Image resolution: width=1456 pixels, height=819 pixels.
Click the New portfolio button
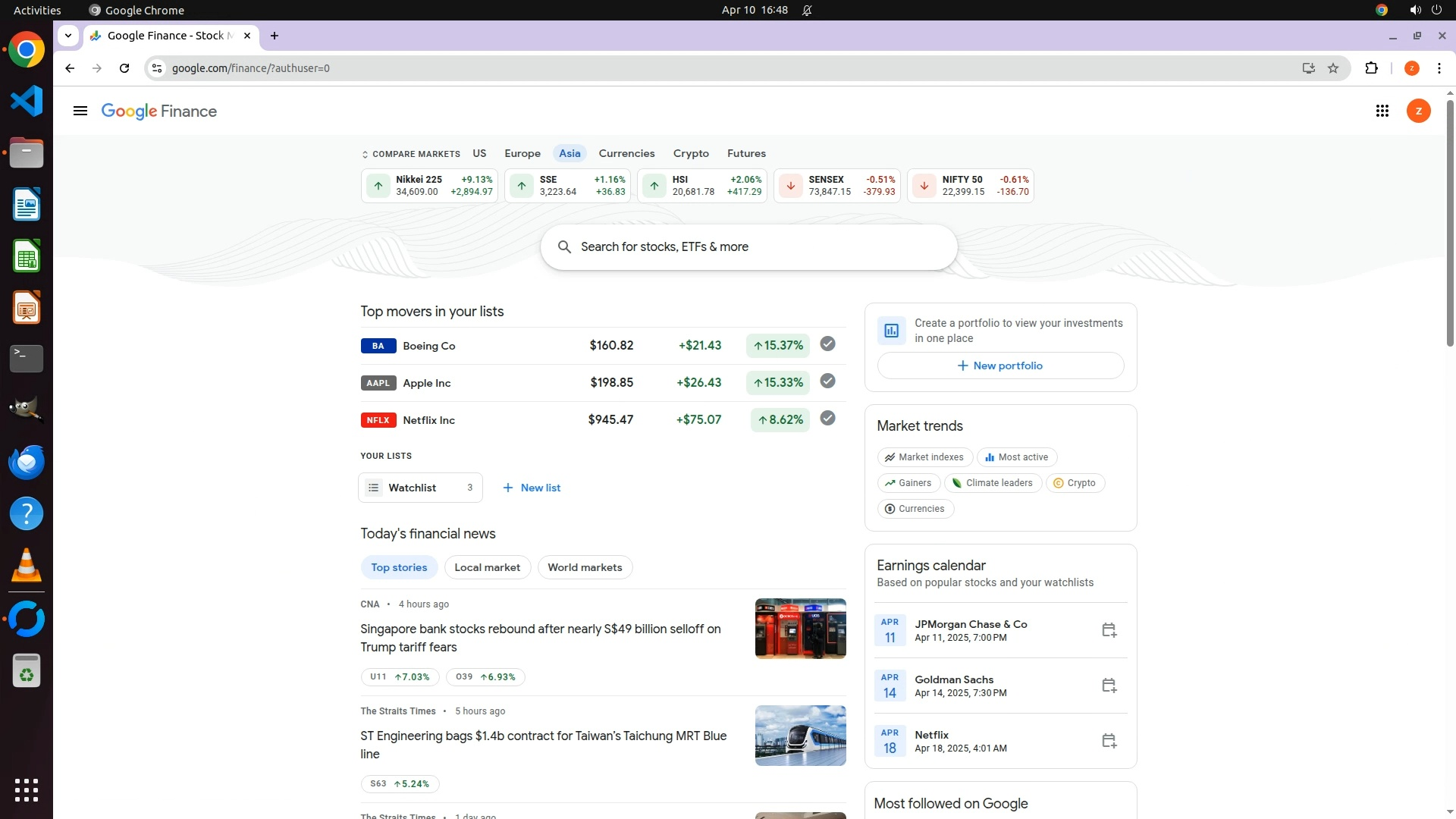(1000, 366)
